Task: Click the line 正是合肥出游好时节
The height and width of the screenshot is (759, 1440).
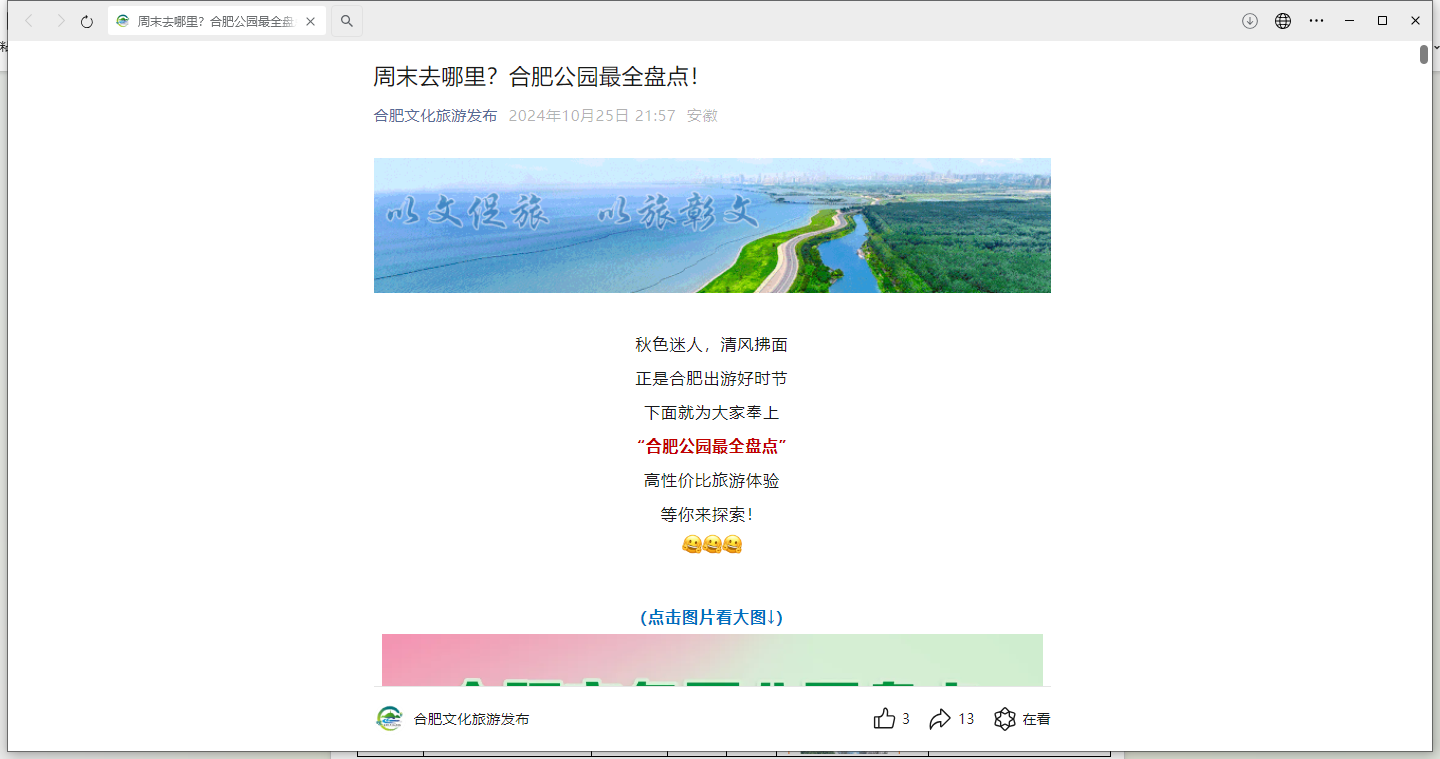Action: tap(712, 379)
